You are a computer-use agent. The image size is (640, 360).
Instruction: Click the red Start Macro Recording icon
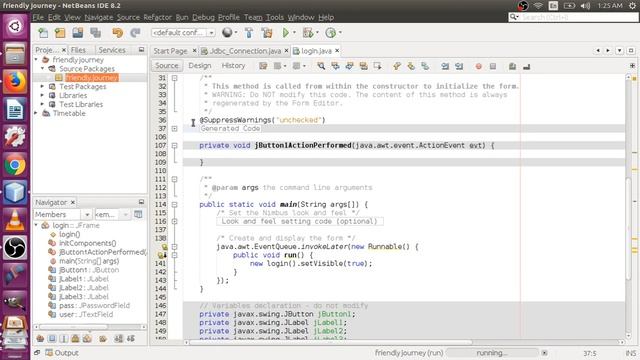point(478,66)
